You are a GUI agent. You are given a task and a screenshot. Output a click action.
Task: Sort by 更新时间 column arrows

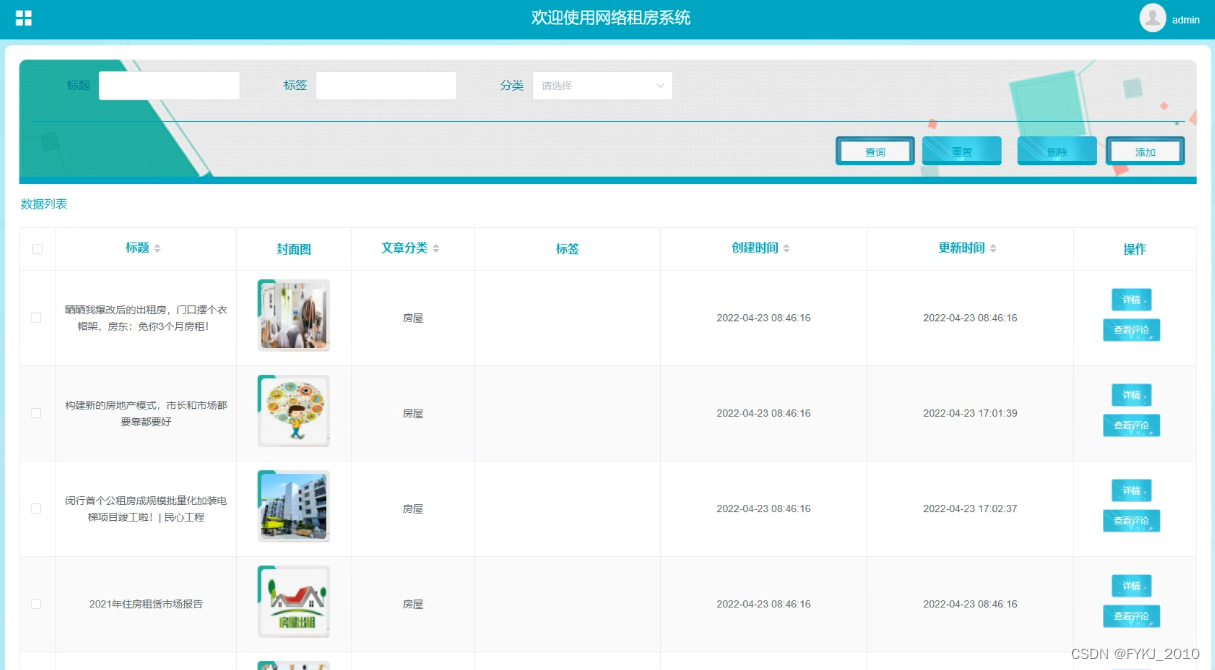click(x=993, y=248)
